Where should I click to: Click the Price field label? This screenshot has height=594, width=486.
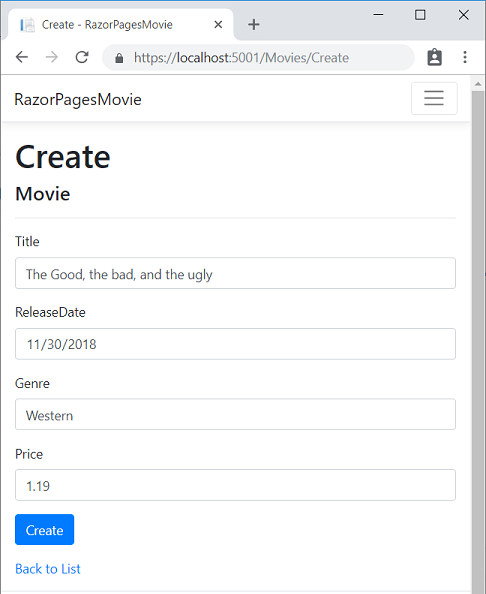(29, 454)
